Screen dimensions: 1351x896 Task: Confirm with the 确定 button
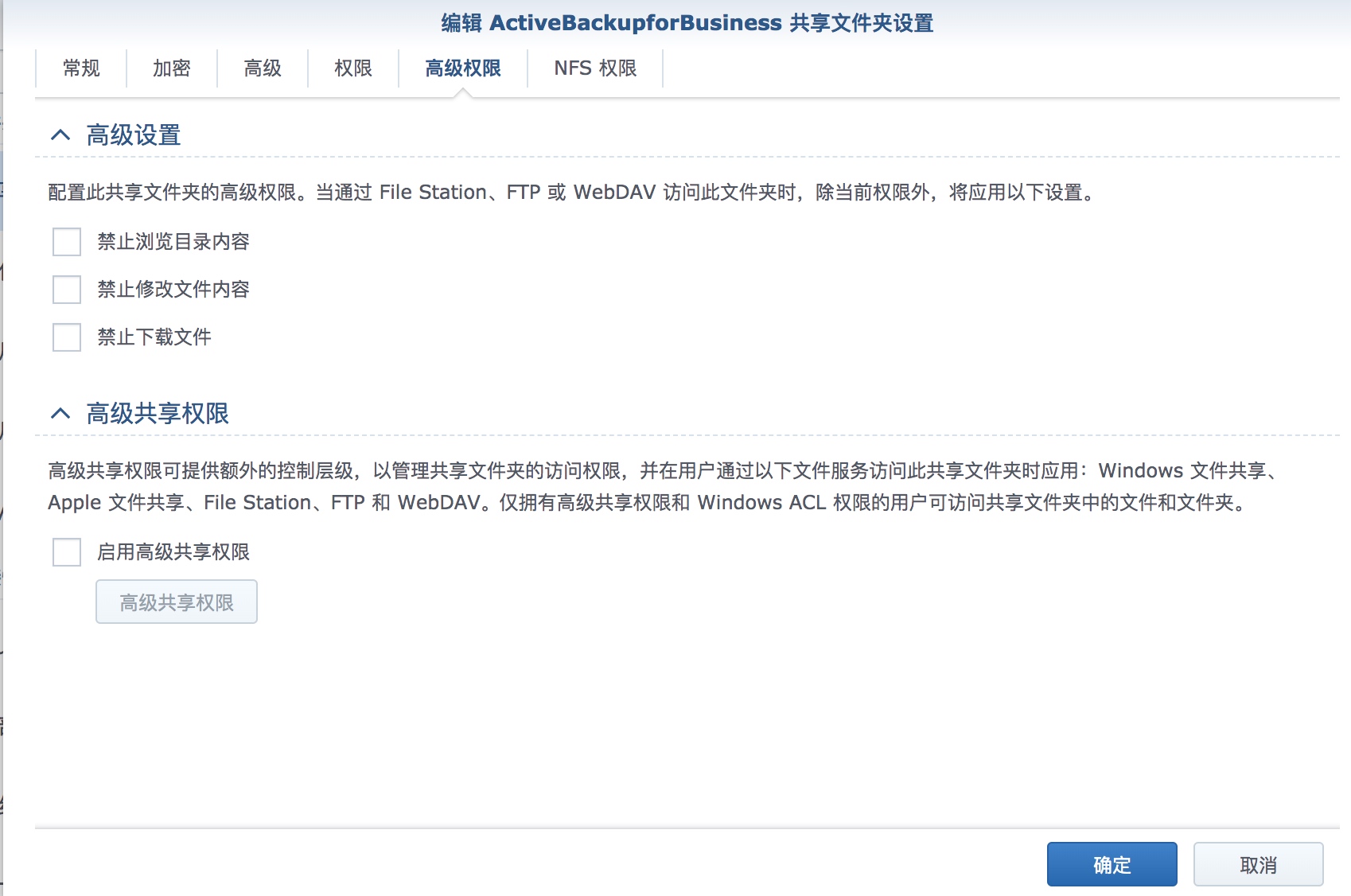coord(1112,864)
